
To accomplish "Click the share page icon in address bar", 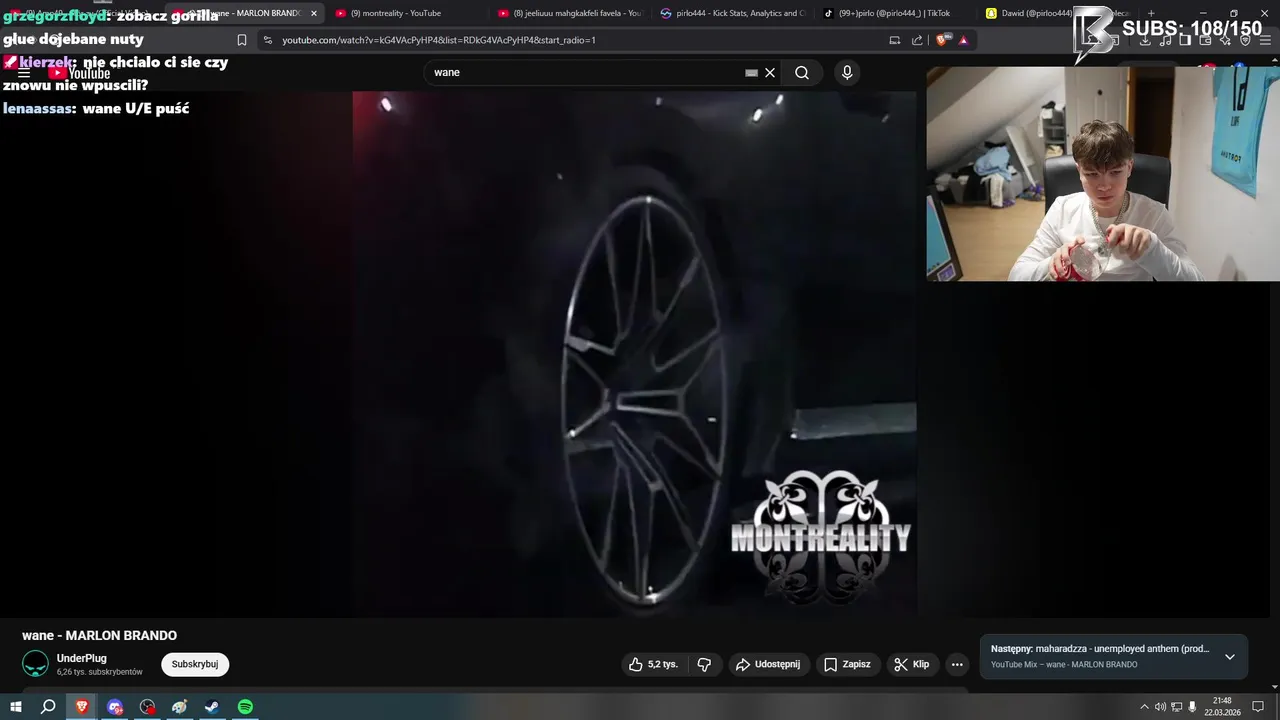I will click(x=918, y=40).
